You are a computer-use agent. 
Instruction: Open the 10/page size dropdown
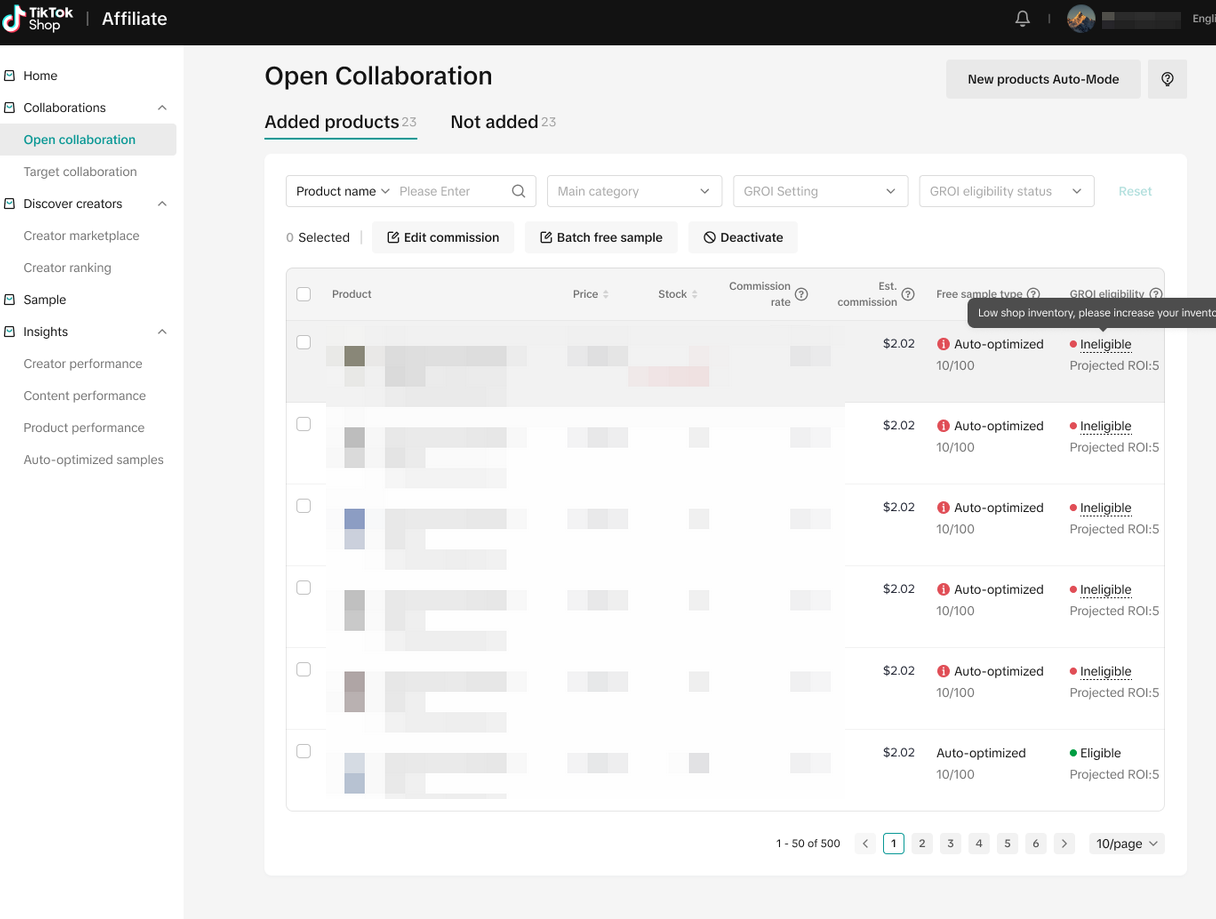pos(1126,844)
